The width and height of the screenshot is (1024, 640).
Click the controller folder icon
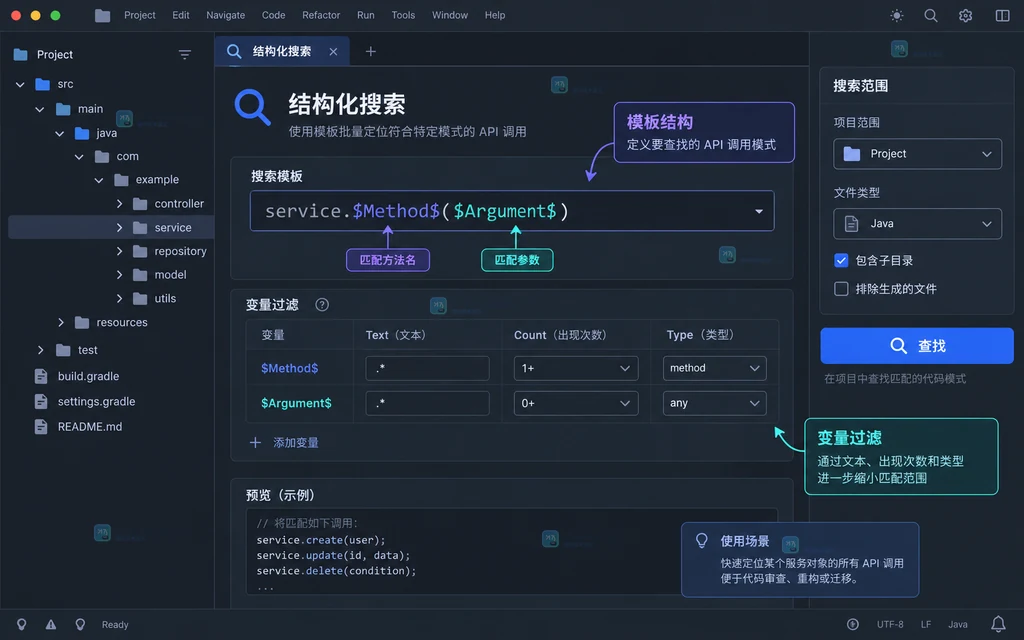(x=140, y=204)
